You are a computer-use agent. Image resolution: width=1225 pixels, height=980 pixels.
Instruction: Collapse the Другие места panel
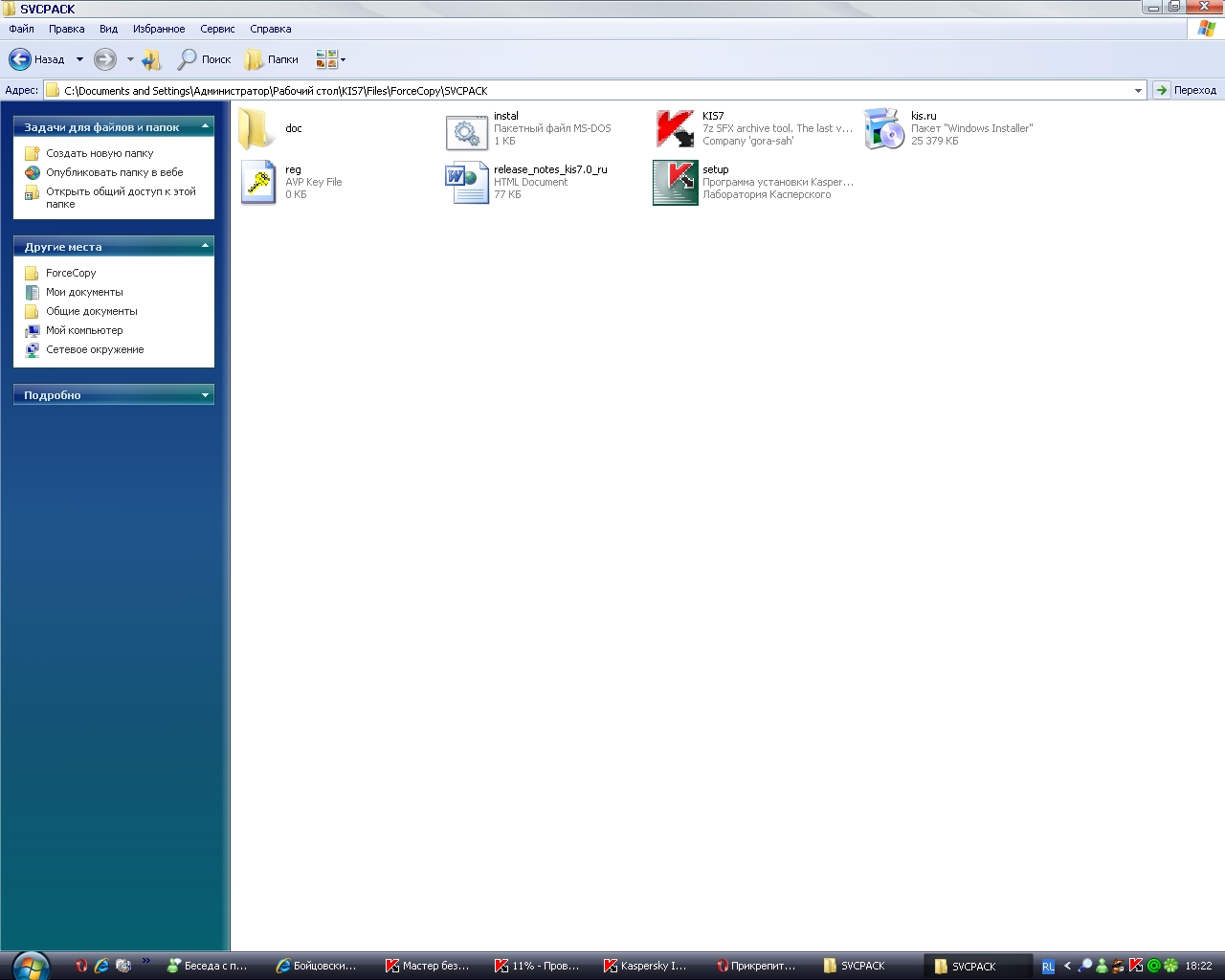205,246
